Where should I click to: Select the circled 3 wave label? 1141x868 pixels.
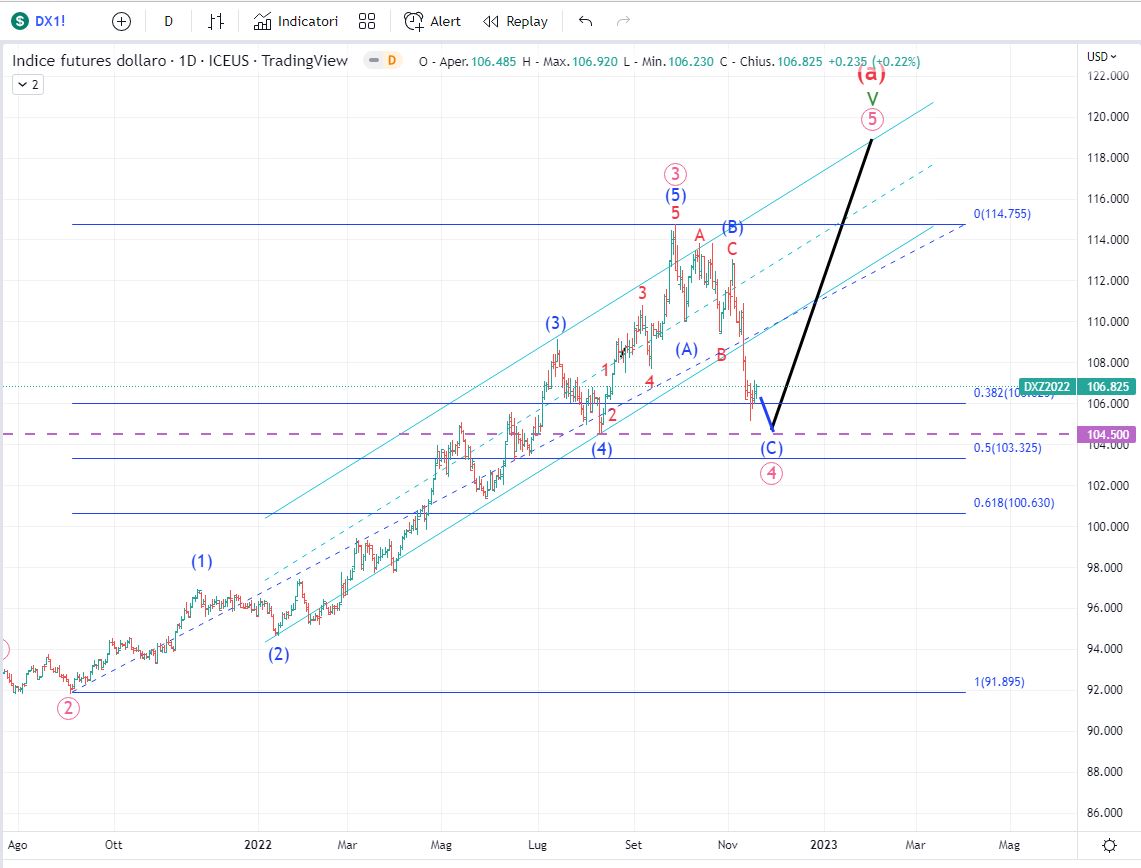[675, 174]
